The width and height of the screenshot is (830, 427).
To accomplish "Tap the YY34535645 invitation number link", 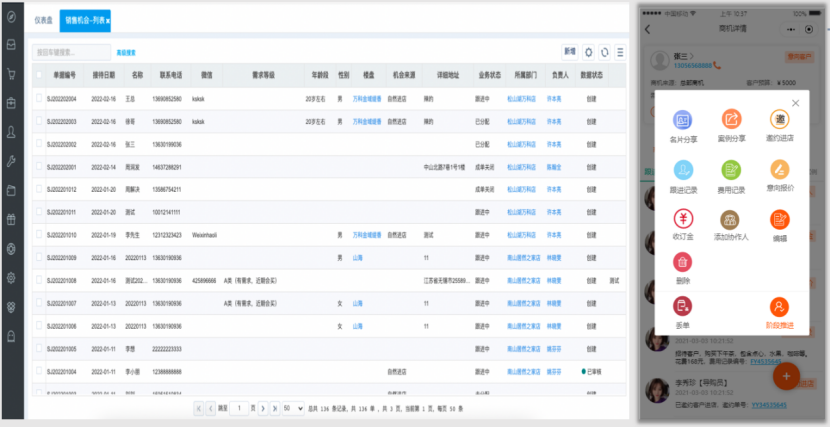I will [x=769, y=405].
